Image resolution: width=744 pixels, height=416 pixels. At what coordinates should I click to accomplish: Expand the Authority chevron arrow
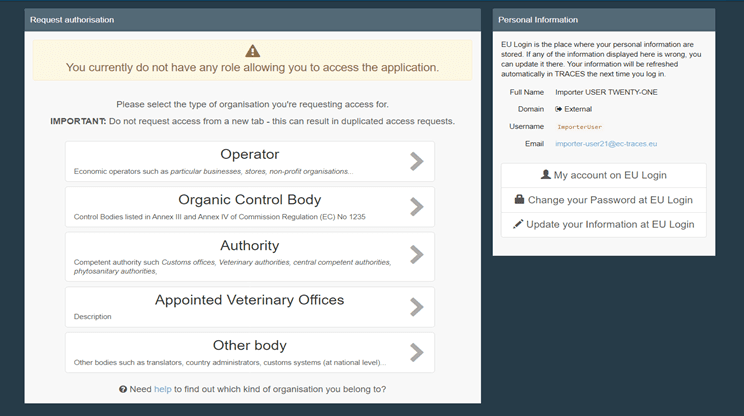click(x=417, y=255)
